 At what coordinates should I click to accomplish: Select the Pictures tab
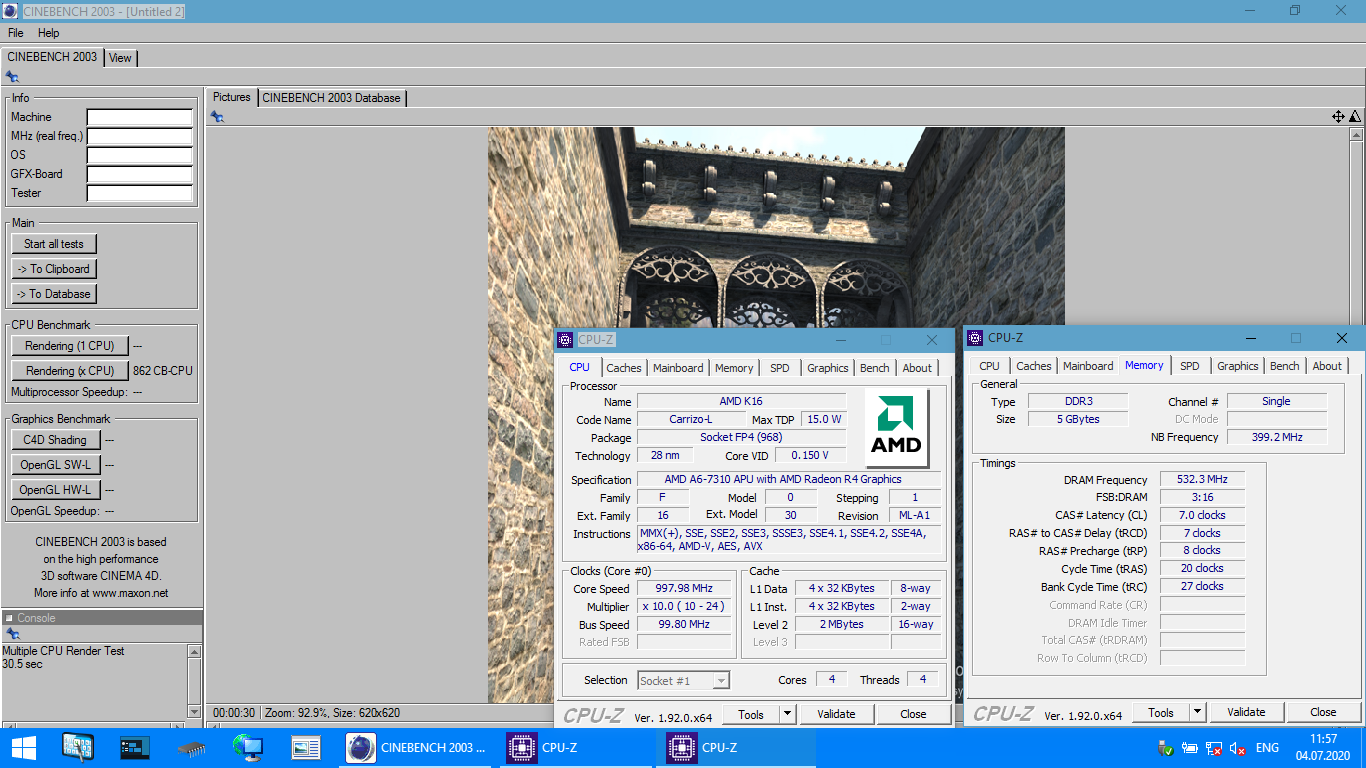pyautogui.click(x=232, y=97)
